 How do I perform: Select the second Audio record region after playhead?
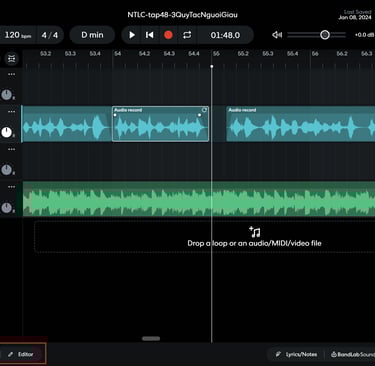coord(301,124)
